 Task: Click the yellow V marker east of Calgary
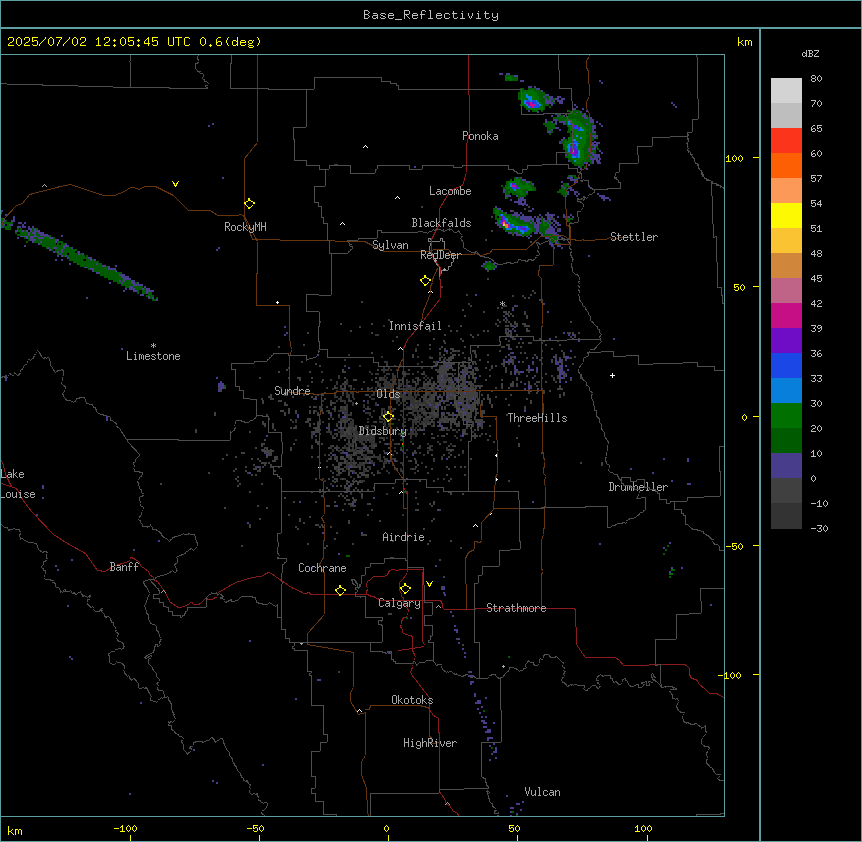point(429,584)
